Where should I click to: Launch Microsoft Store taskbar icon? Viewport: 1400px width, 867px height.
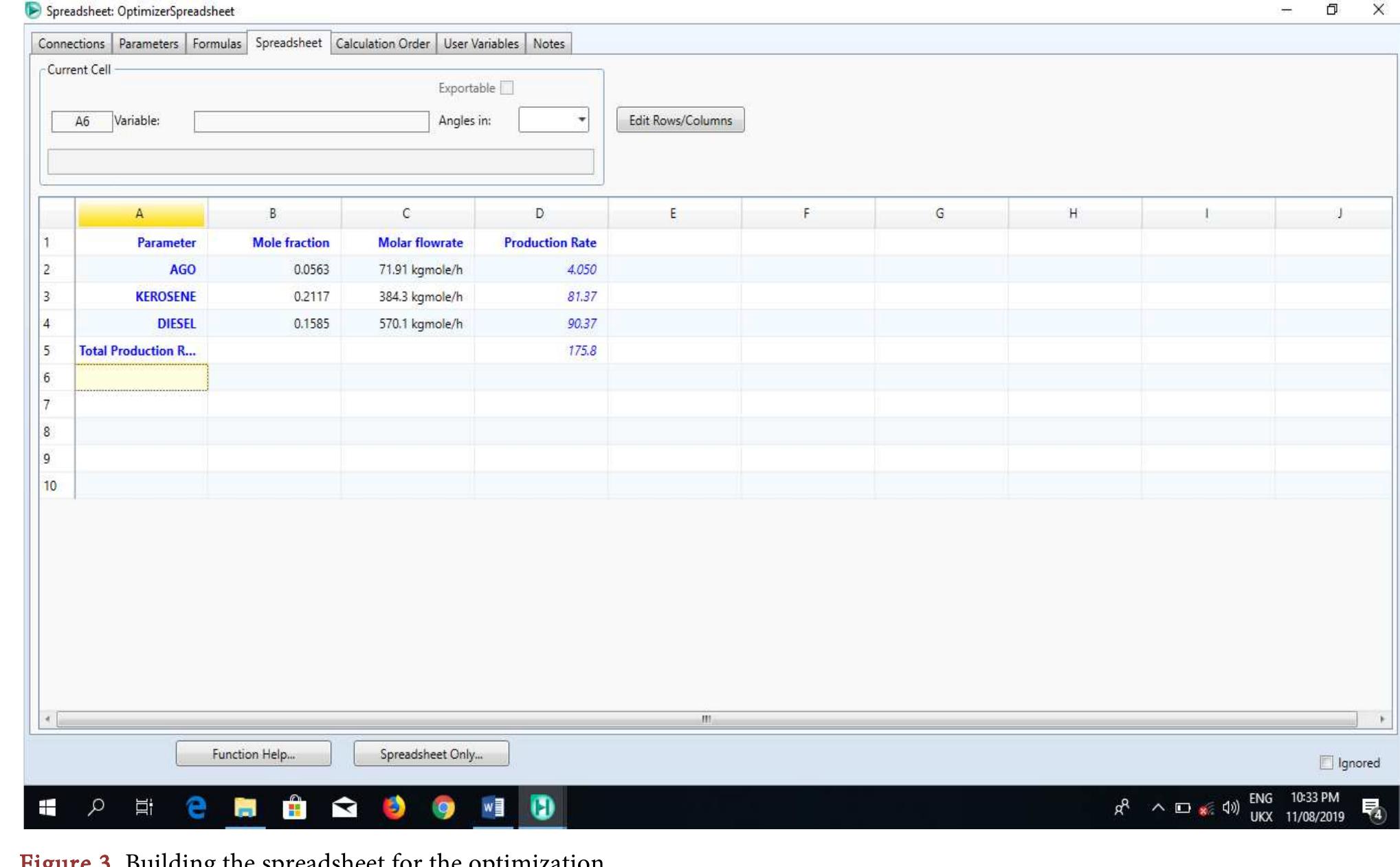click(294, 807)
